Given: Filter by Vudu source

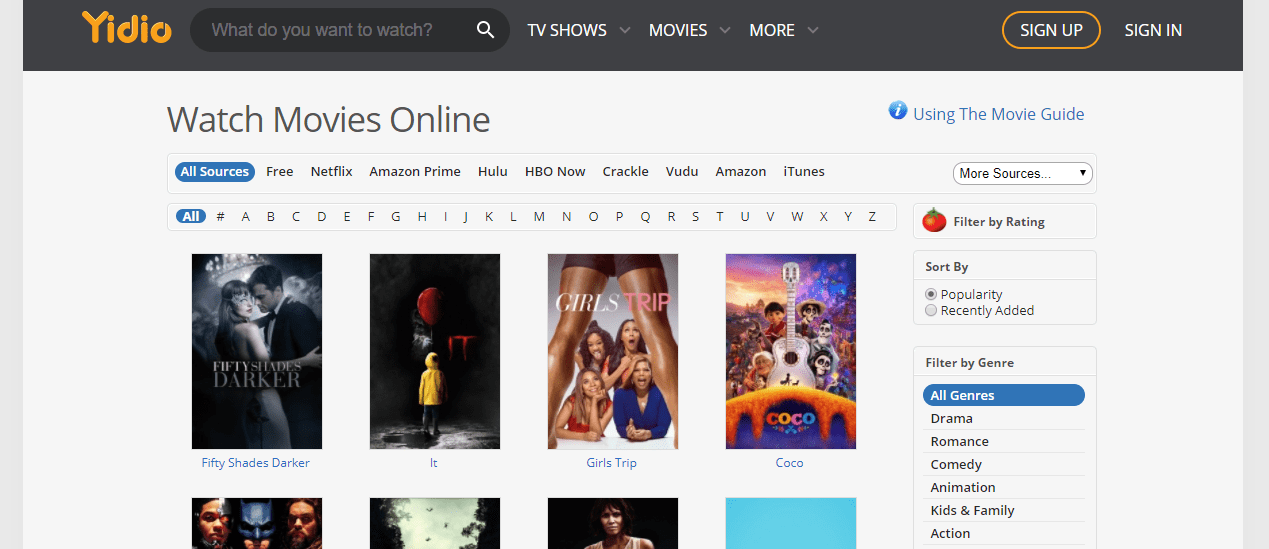Looking at the screenshot, I should tap(682, 172).
